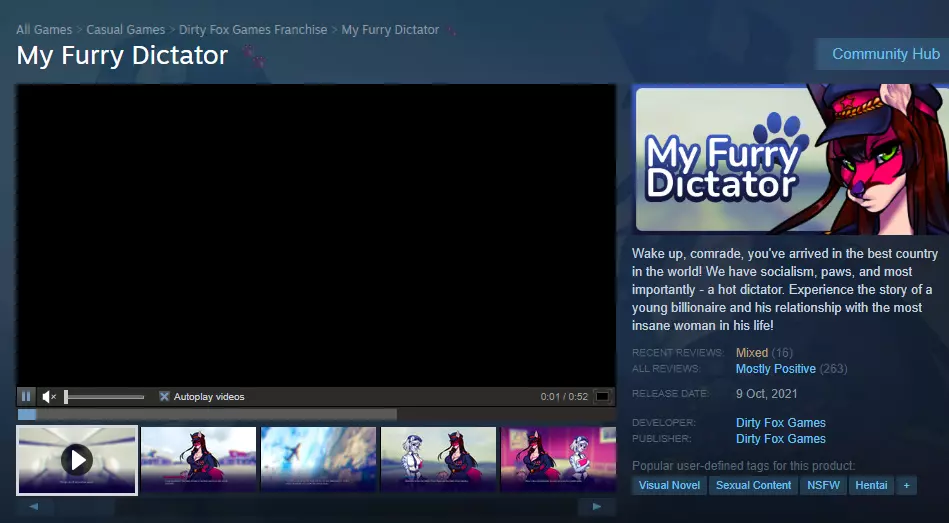
Task: Uncheck the Autoplay videos checkbox
Action: (164, 396)
